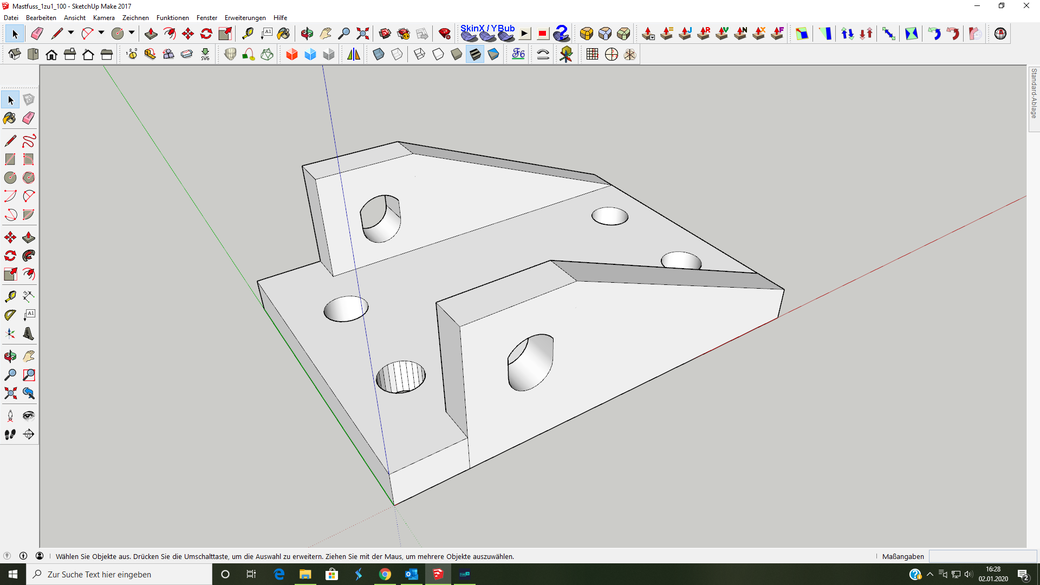
Task: Open the Datei menu
Action: click(11, 18)
